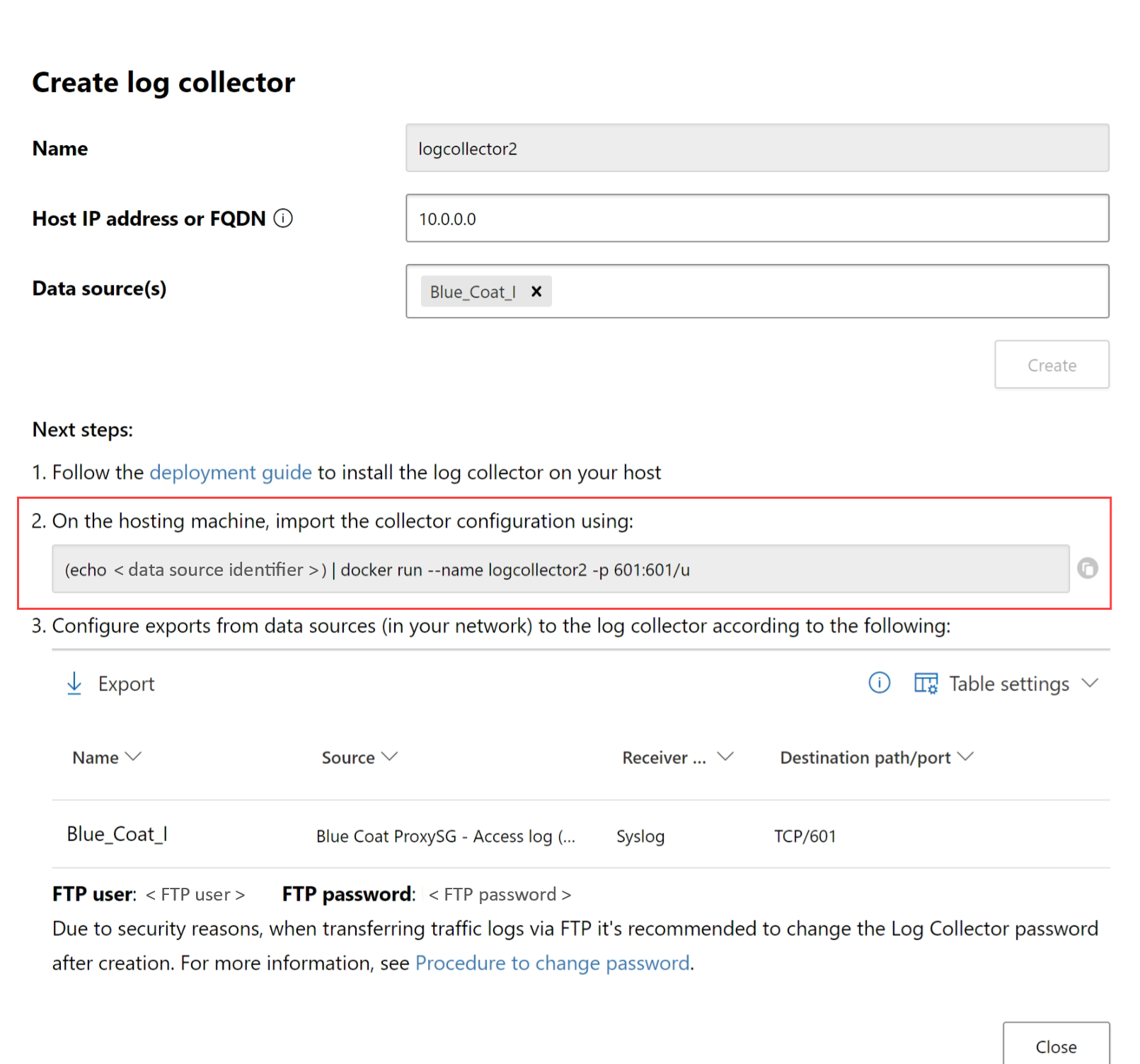Open Procedure to change password link
1140x1064 pixels.
click(x=552, y=964)
